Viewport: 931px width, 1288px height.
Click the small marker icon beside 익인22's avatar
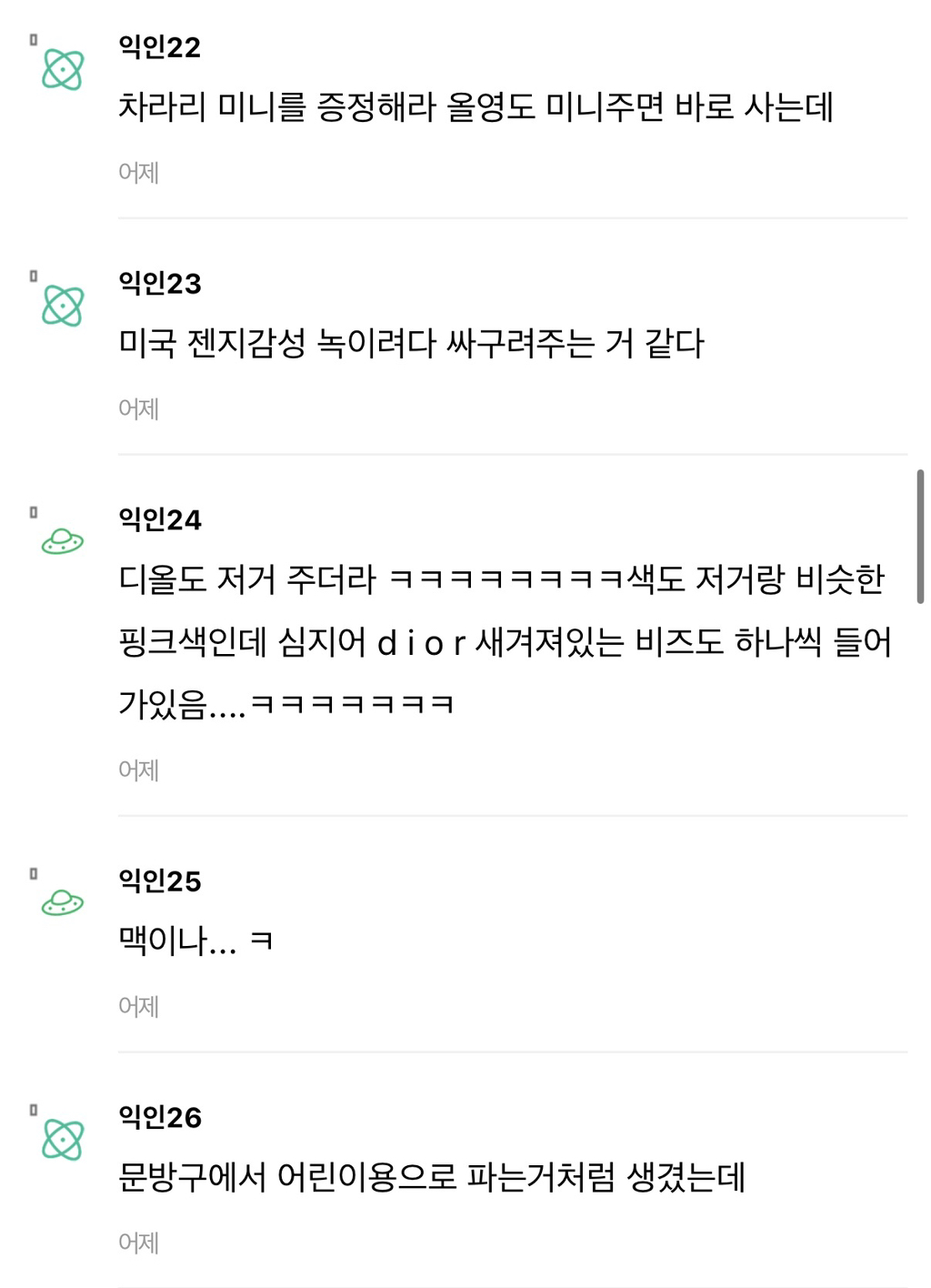[x=34, y=40]
